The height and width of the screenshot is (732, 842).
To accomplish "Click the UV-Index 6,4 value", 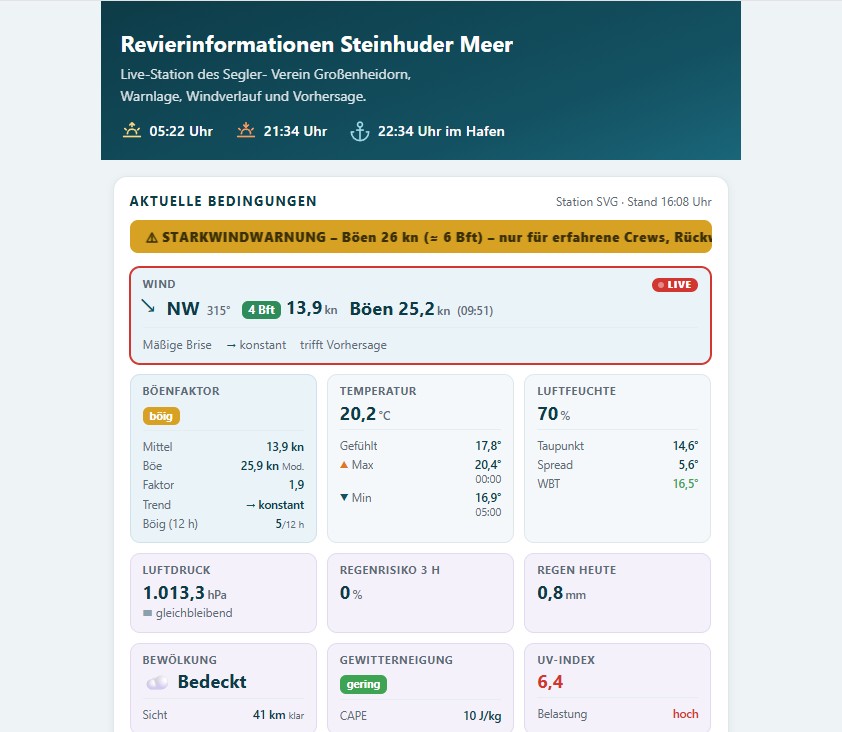I will click(x=550, y=682).
